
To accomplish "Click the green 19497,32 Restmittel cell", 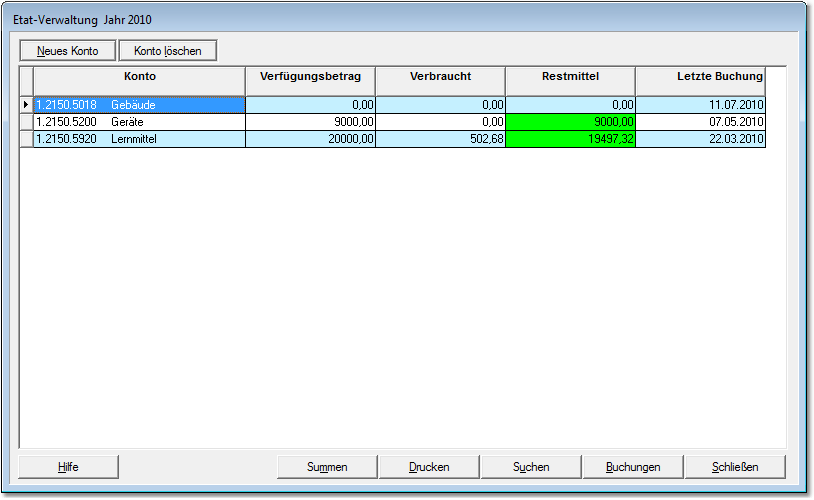I will click(570, 140).
